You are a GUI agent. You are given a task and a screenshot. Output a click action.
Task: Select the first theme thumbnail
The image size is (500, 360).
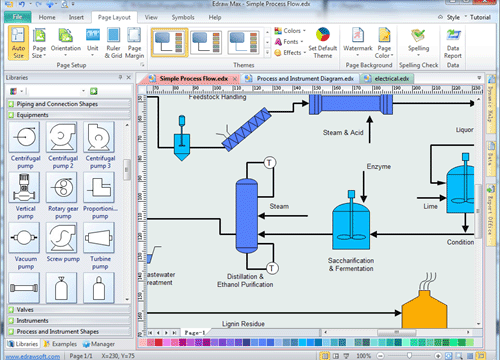169,42
